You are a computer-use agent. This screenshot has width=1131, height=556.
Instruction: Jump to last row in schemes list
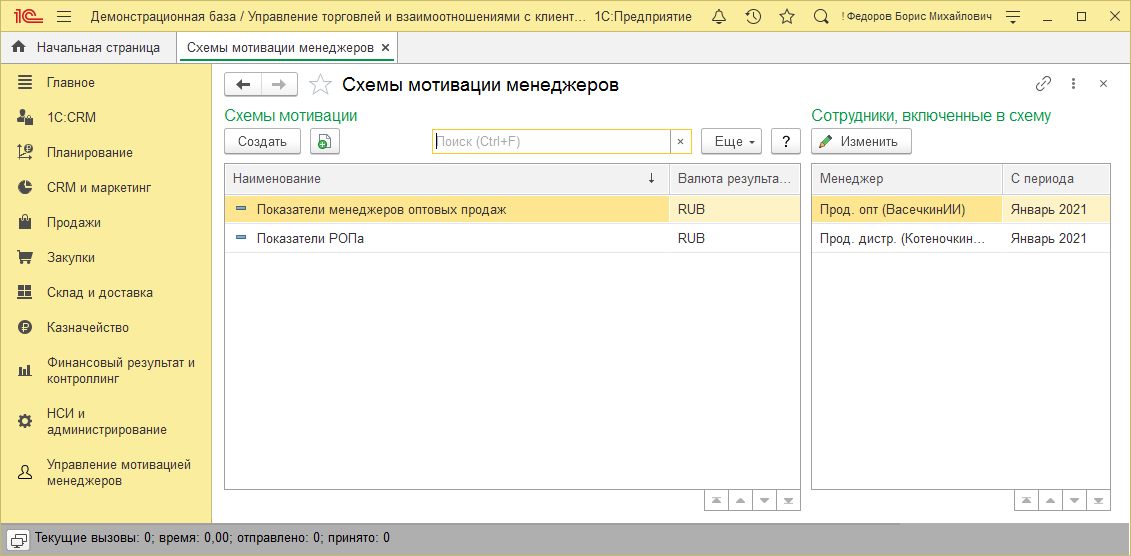coord(788,500)
